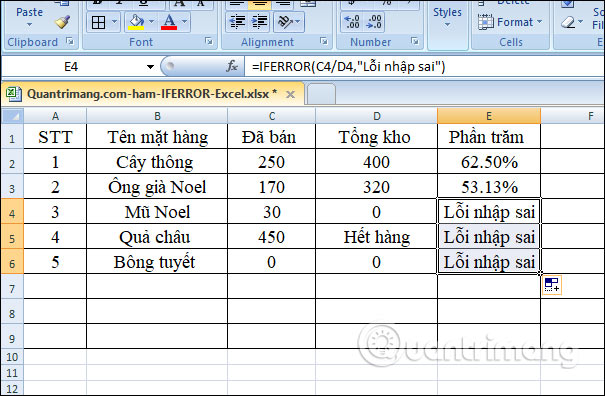This screenshot has height=396, width=605.
Task: Click the cell with value 450
Action: click(x=272, y=237)
